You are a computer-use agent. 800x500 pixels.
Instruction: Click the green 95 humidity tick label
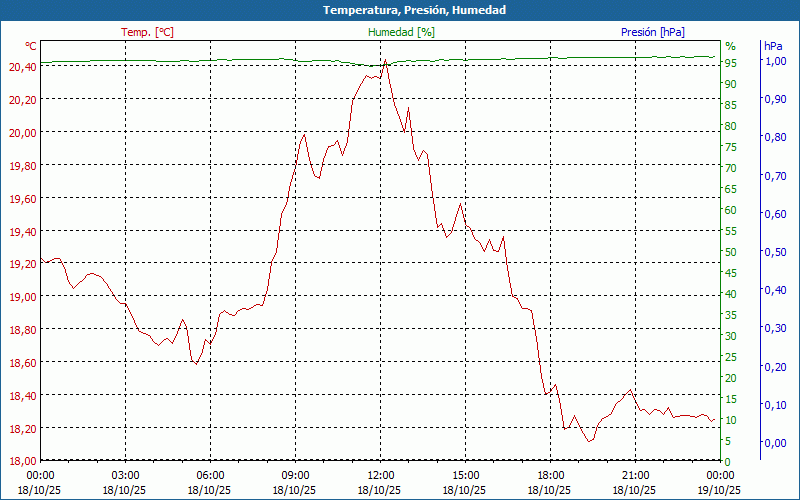pos(731,63)
